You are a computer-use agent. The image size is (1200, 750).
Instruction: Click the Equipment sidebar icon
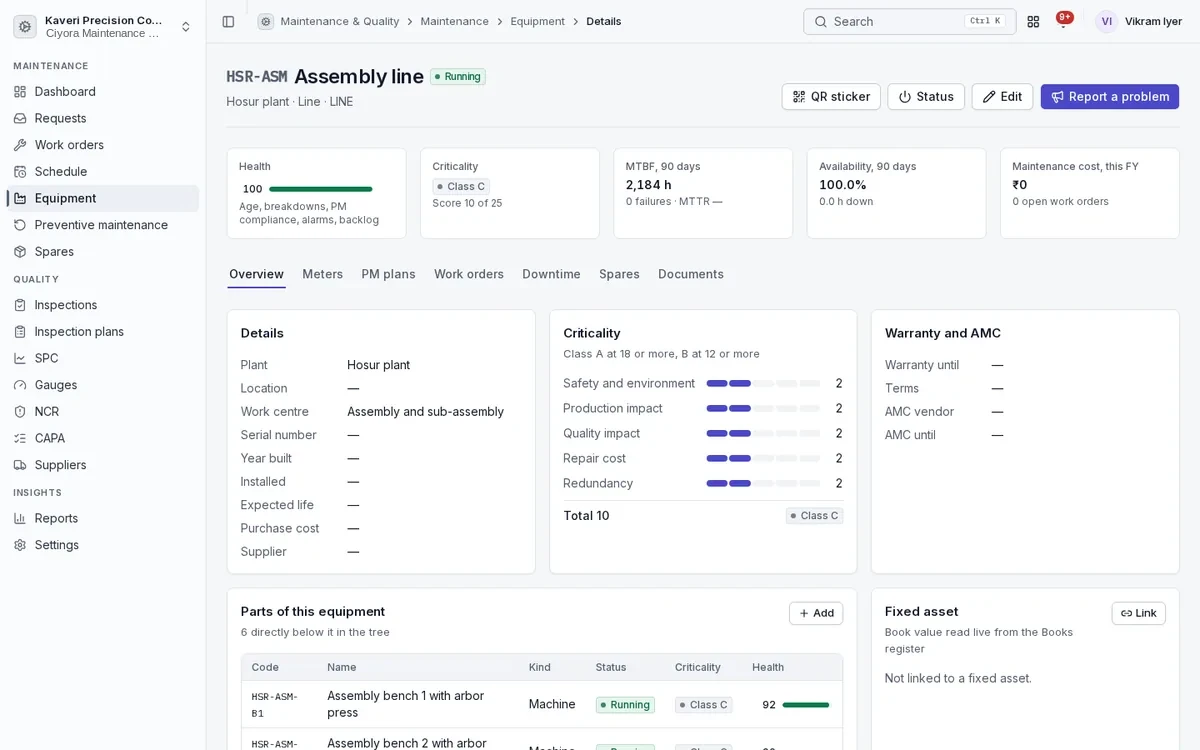pyautogui.click(x=20, y=198)
